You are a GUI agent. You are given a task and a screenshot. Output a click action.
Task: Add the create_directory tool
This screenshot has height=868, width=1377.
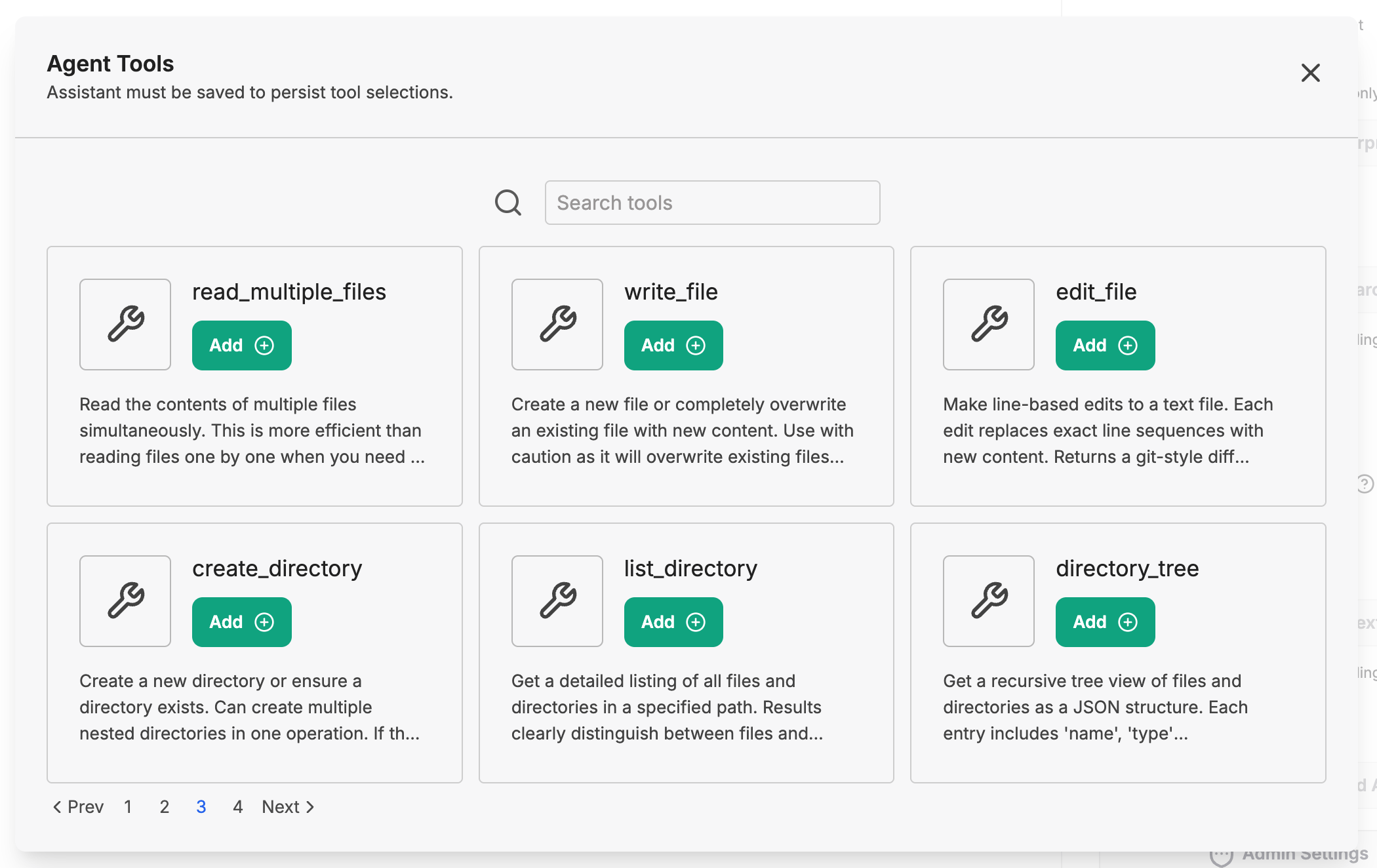[x=241, y=622]
